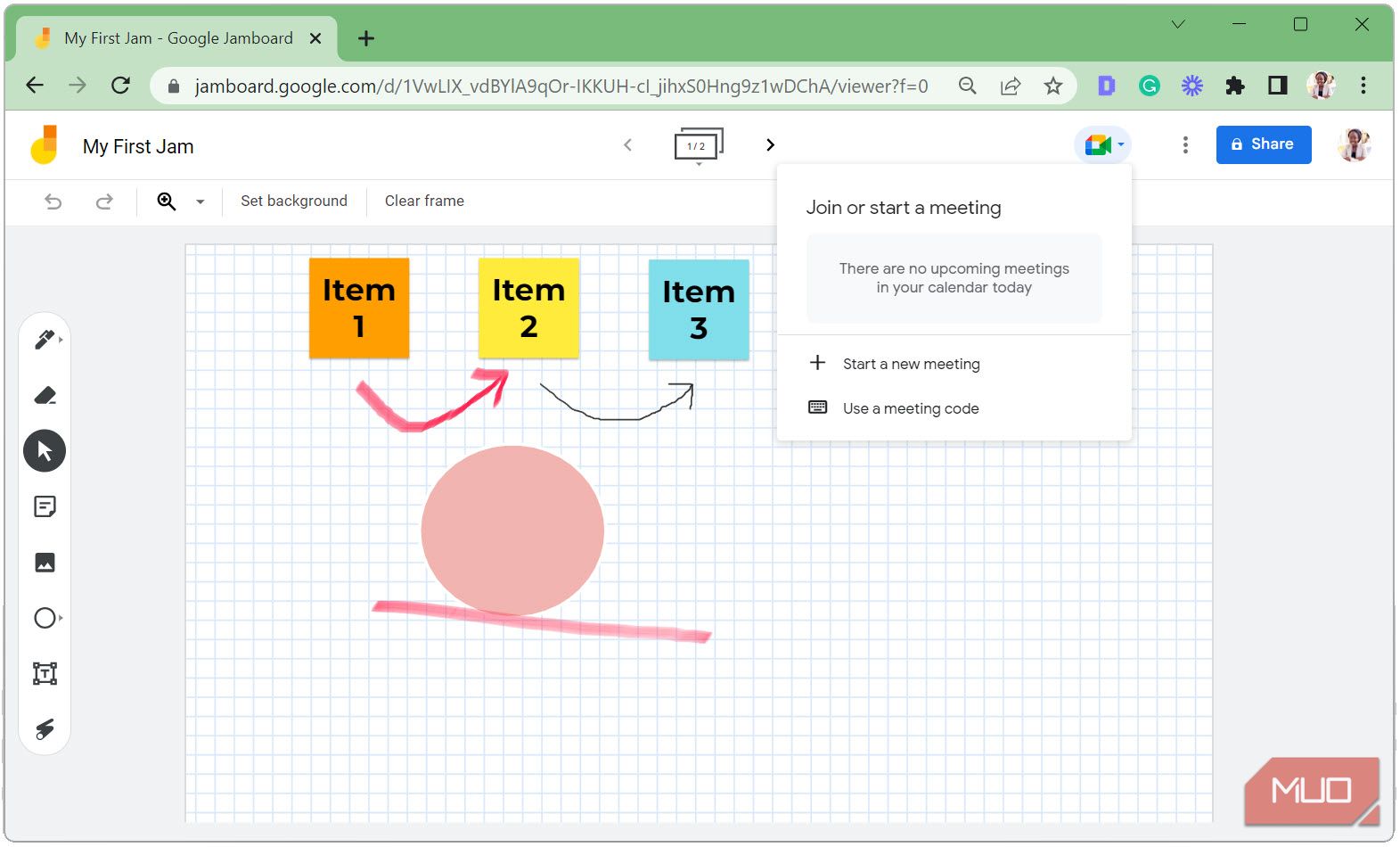Screen dimensions: 1400x847
Task: Click Start a new meeting
Action: pyautogui.click(x=911, y=364)
